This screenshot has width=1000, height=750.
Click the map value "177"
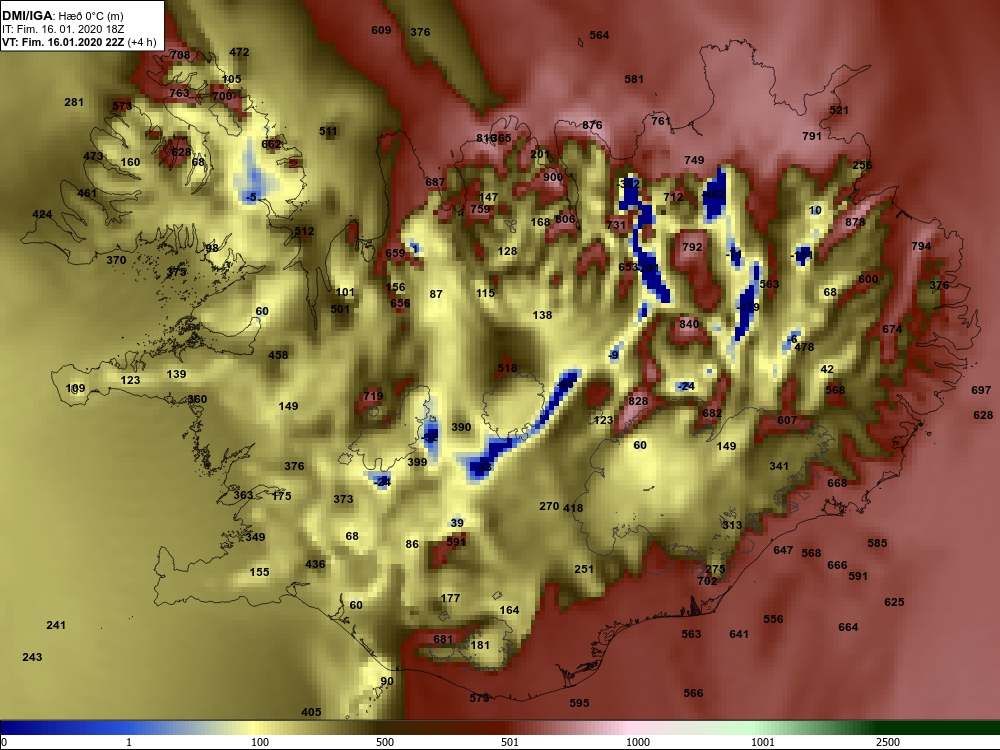point(450,598)
